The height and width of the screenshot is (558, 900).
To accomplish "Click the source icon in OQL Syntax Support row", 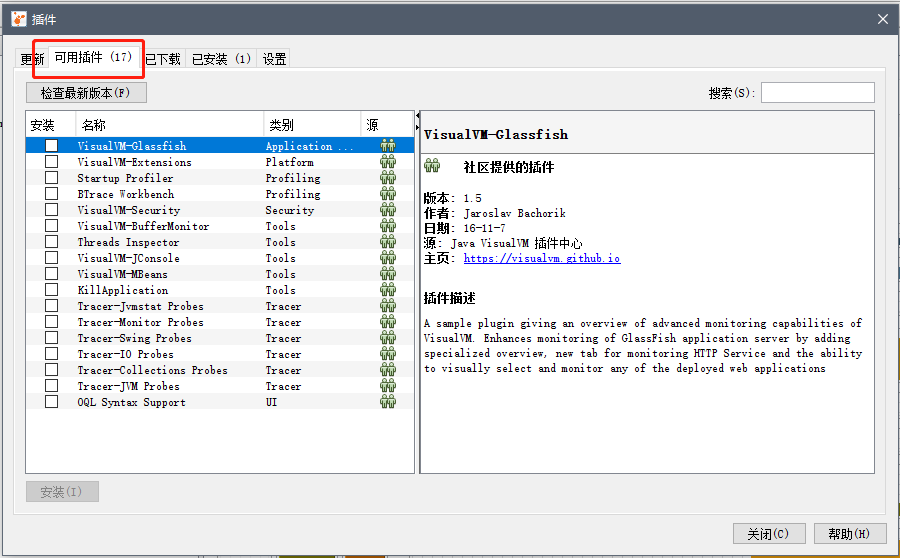I will (388, 402).
